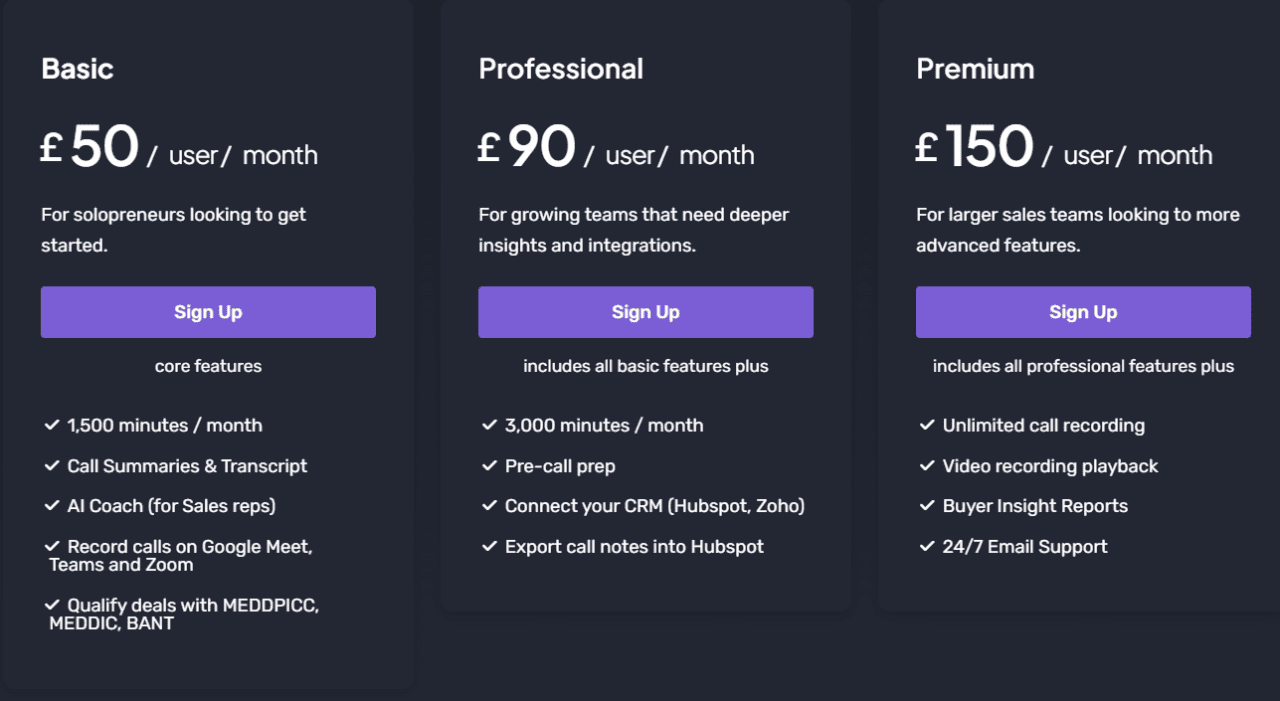Click the checkmark beside Video recording playback
1280x701 pixels.
pos(927,465)
